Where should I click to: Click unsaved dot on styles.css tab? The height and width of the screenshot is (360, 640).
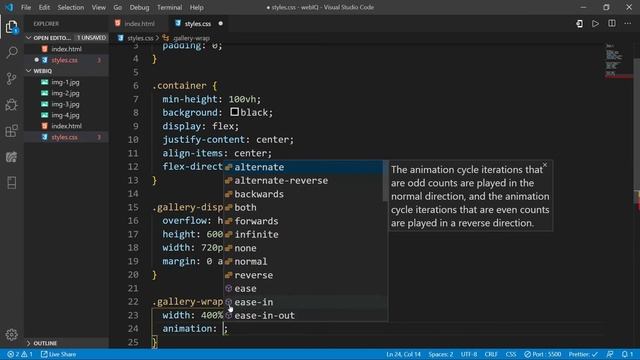(220, 24)
